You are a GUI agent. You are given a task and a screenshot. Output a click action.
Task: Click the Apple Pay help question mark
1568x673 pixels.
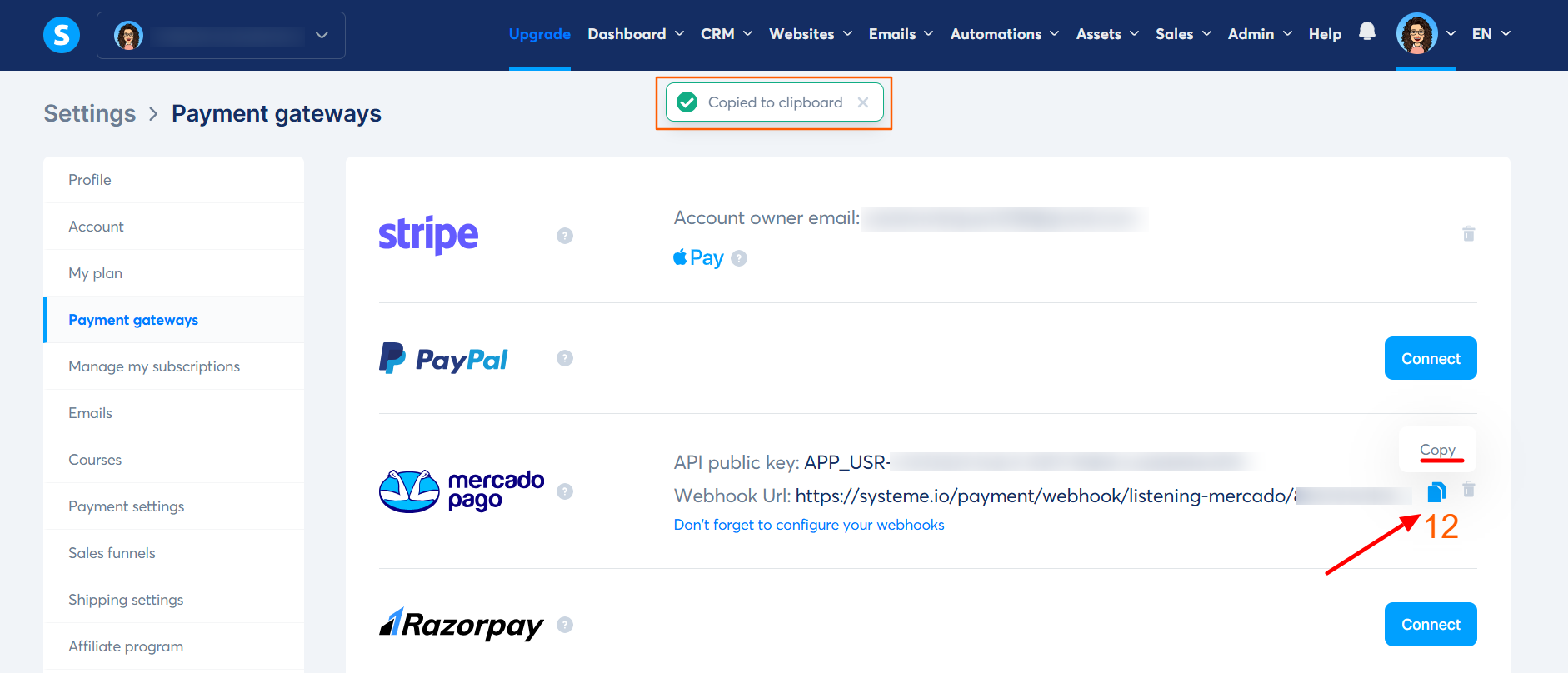point(739,258)
